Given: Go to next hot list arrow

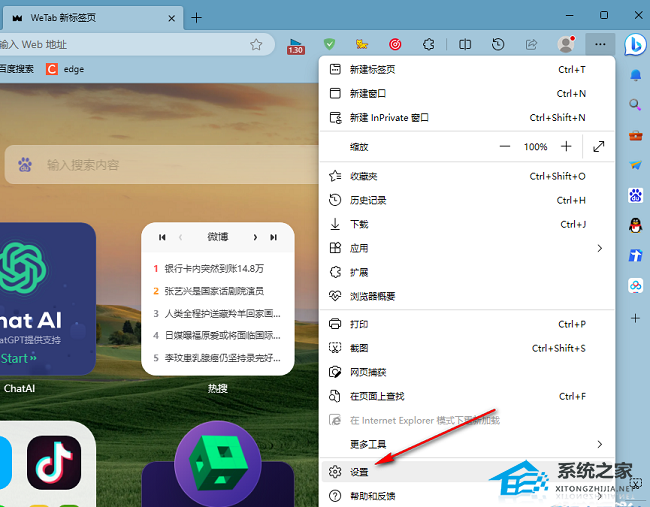Looking at the screenshot, I should (x=255, y=237).
